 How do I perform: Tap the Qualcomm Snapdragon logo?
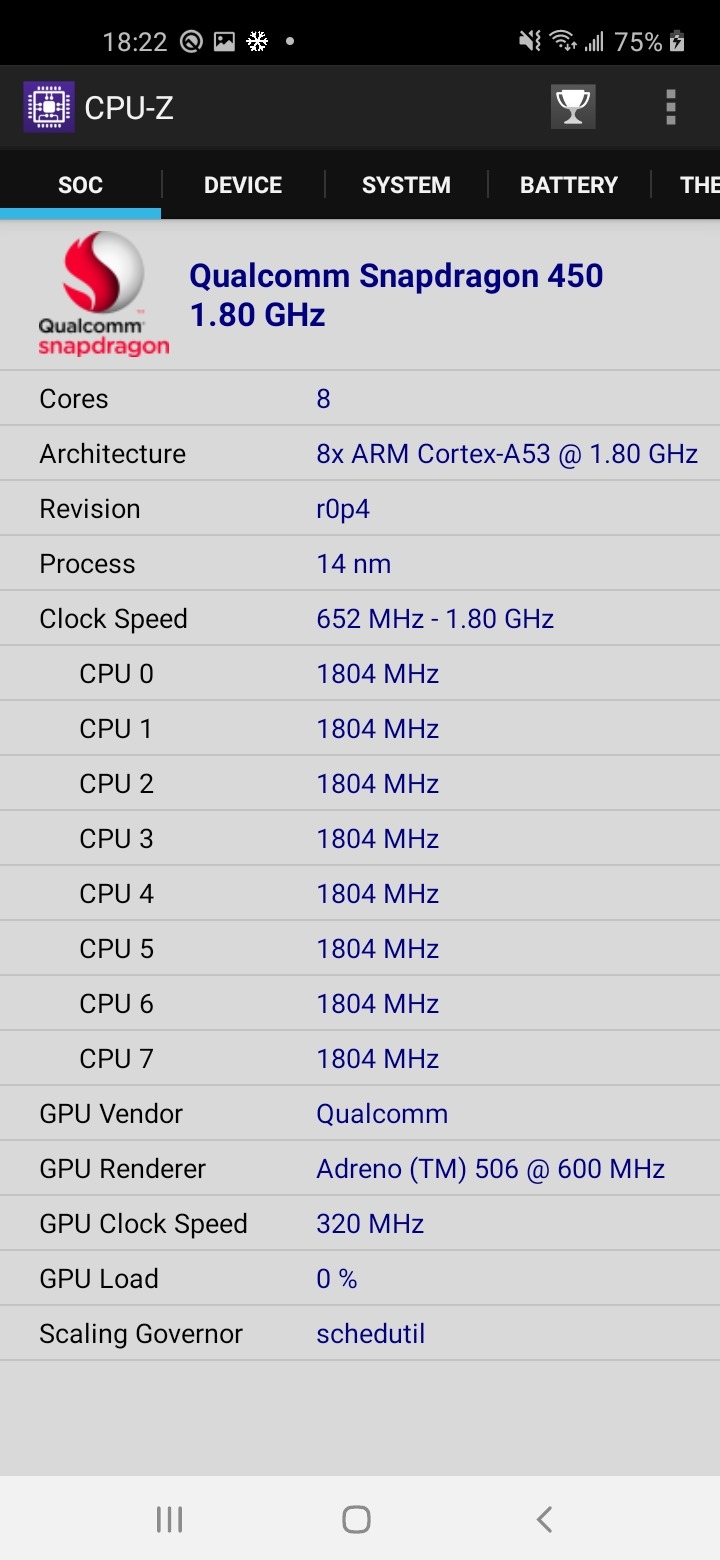[x=103, y=294]
